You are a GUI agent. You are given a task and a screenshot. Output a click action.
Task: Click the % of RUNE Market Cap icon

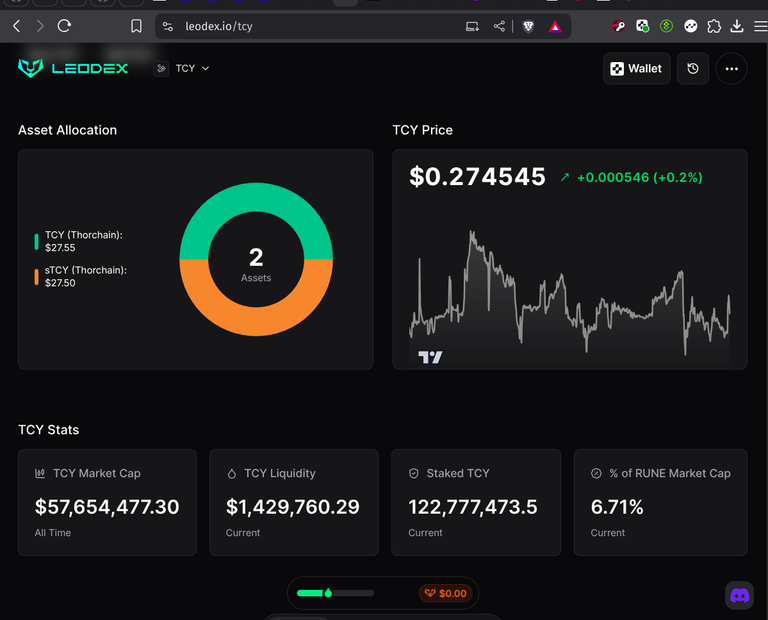[596, 474]
